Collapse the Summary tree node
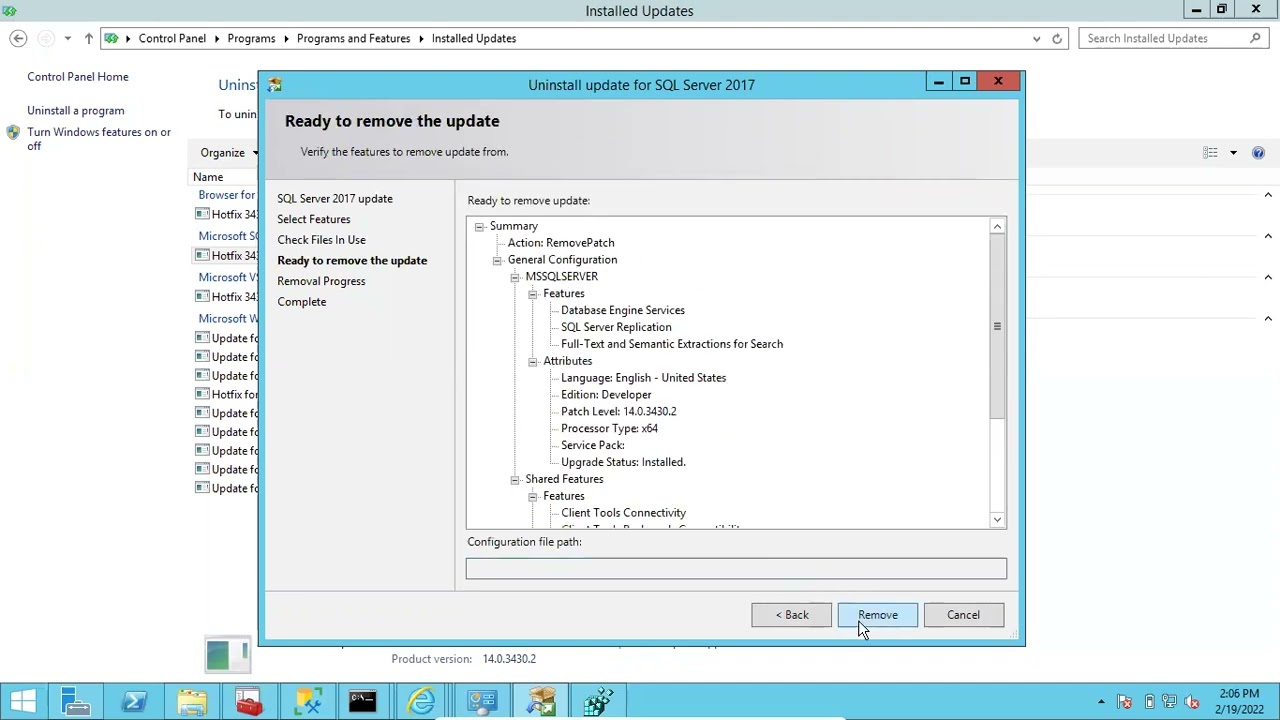This screenshot has width=1280, height=720. click(x=479, y=226)
